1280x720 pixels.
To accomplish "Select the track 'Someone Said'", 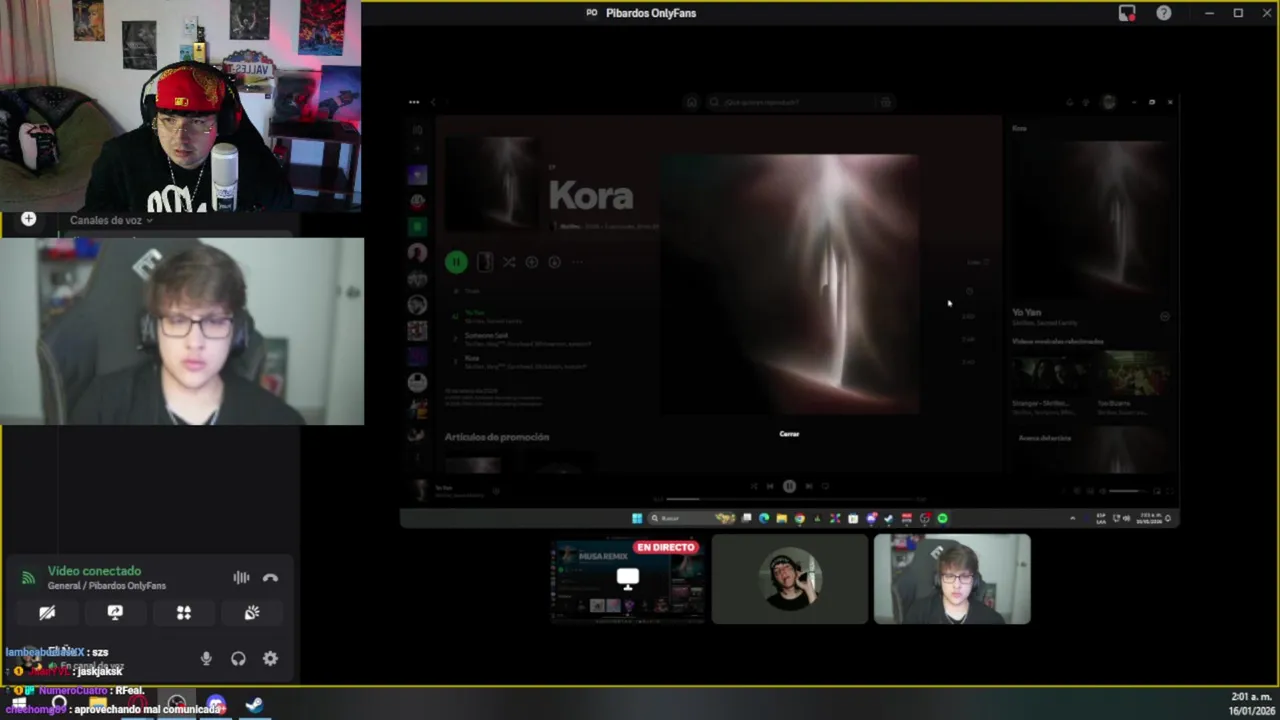I will tap(487, 335).
